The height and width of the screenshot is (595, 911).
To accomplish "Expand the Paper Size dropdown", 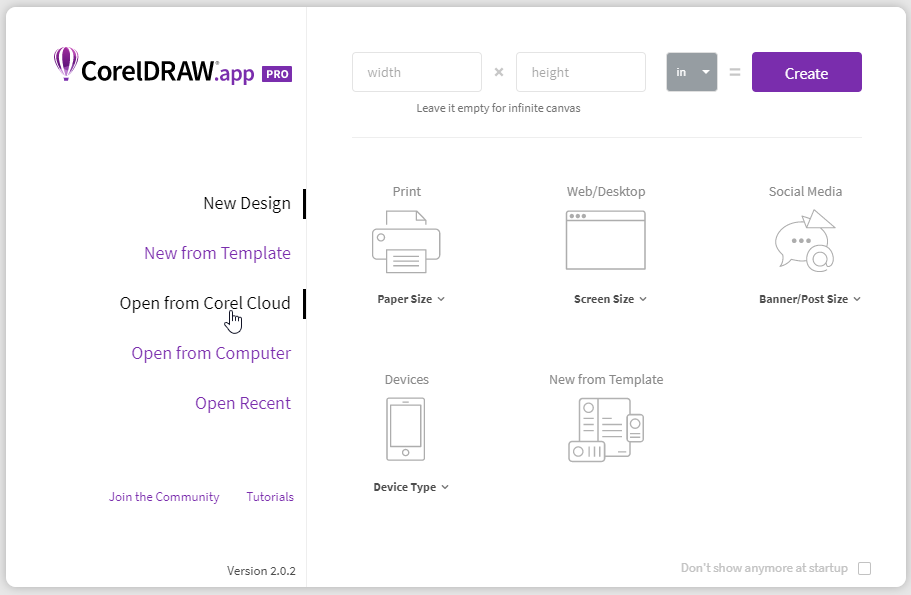I will coord(411,299).
